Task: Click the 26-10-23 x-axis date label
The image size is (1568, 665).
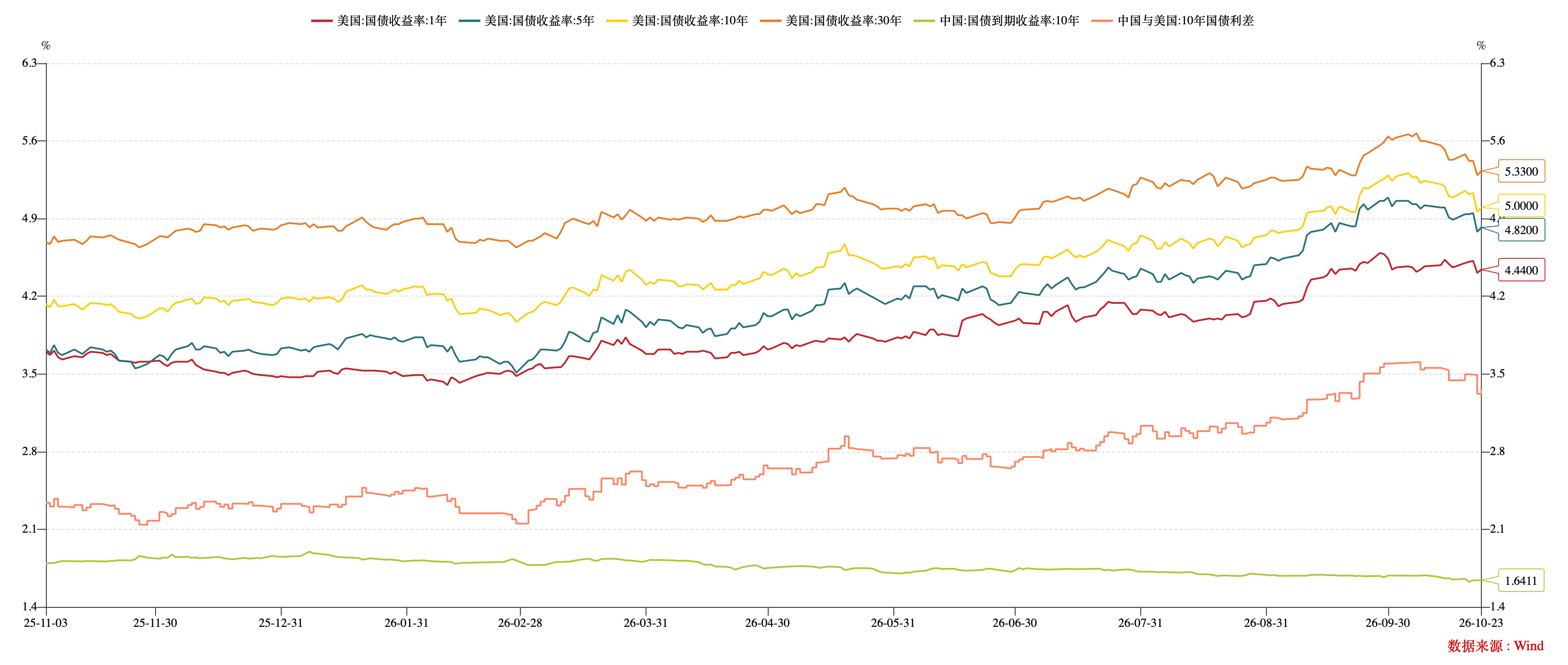Action: [1481, 623]
